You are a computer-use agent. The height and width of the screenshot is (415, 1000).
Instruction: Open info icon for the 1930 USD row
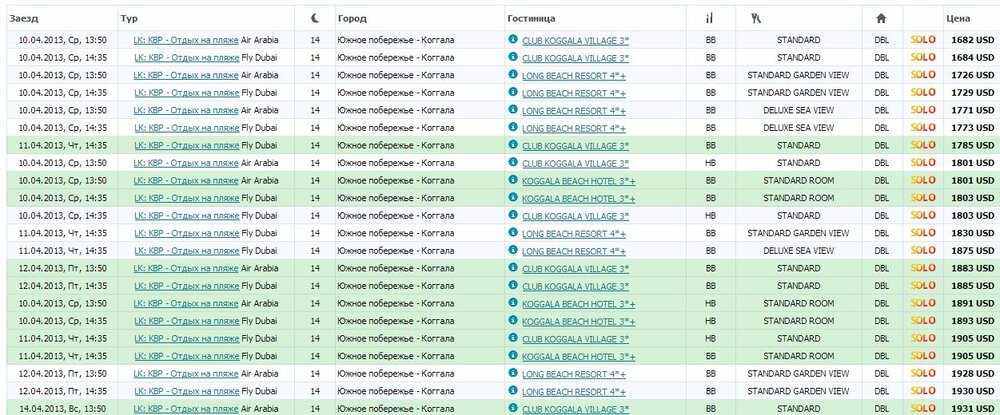512,390
